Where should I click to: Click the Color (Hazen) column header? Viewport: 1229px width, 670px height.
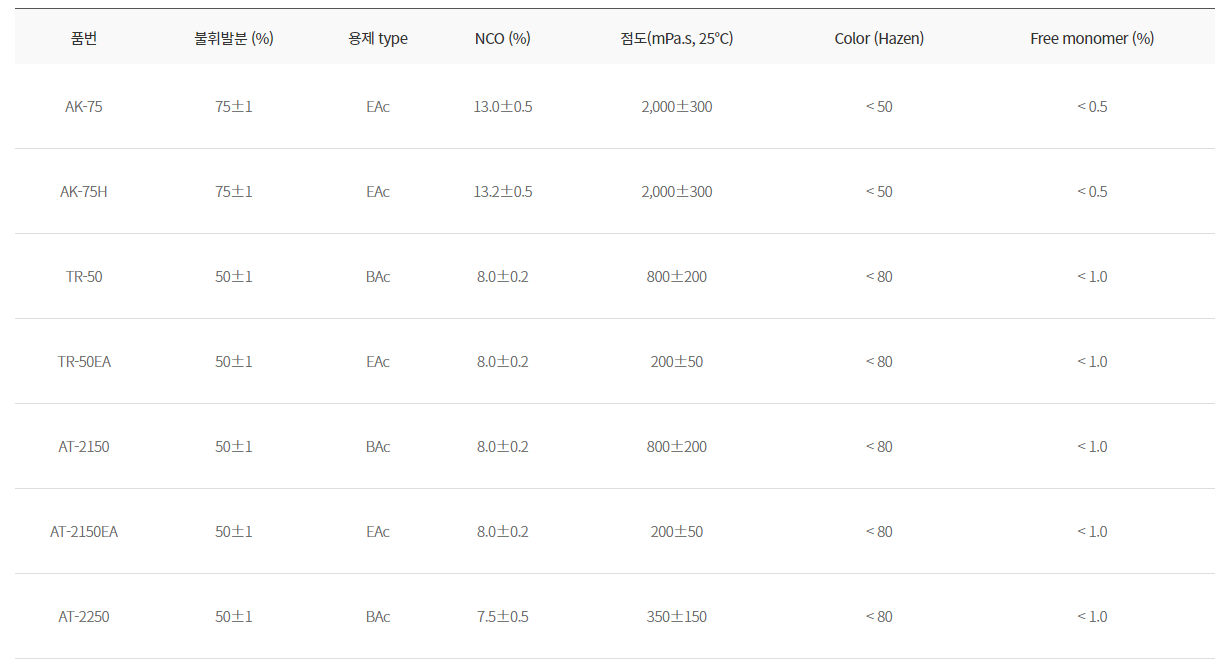(879, 39)
